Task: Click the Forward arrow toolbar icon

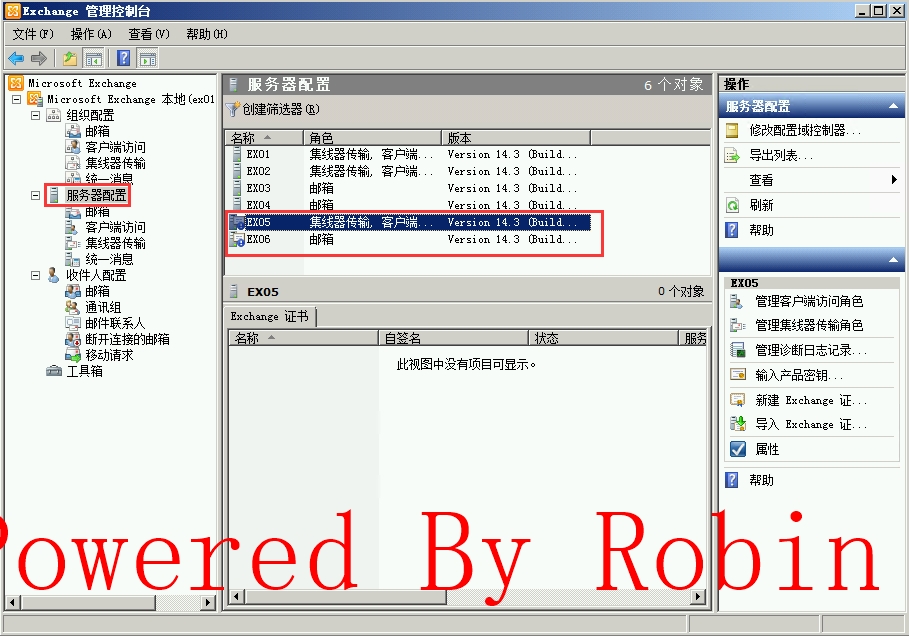Action: pyautogui.click(x=39, y=59)
